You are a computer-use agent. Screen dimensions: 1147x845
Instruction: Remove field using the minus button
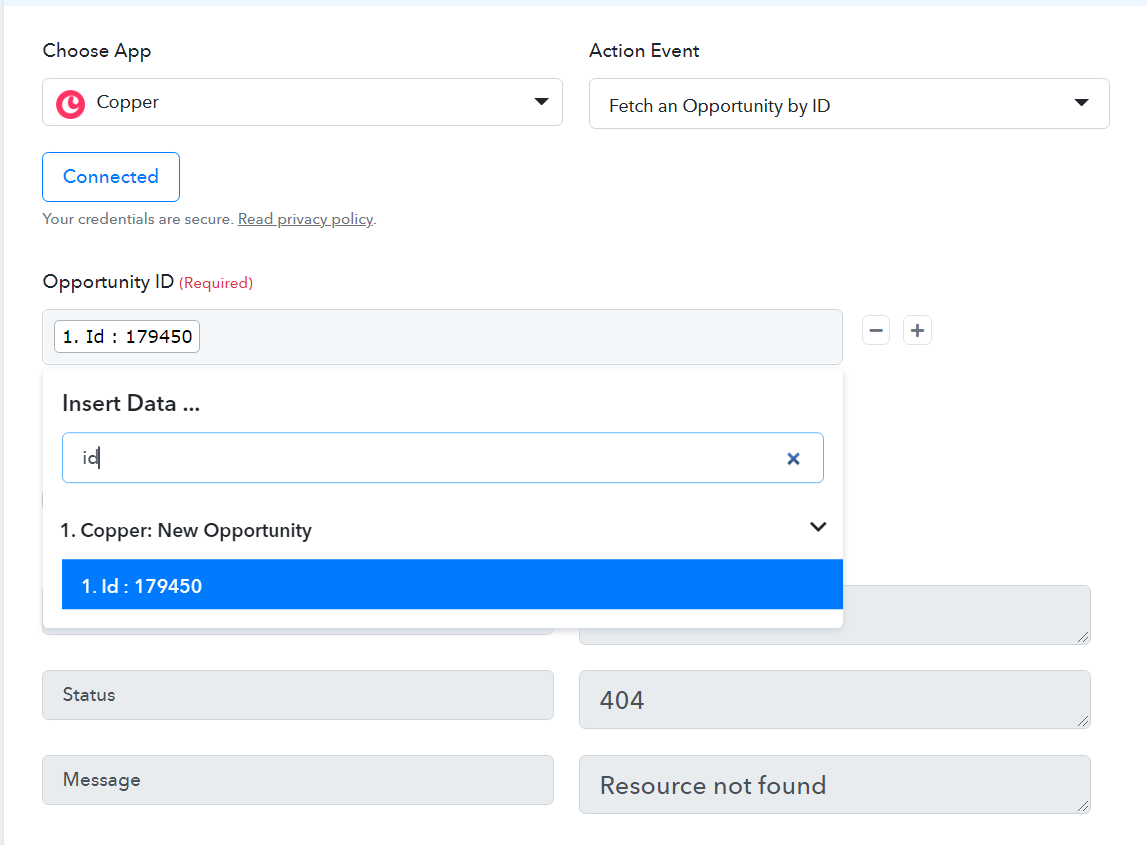(876, 330)
